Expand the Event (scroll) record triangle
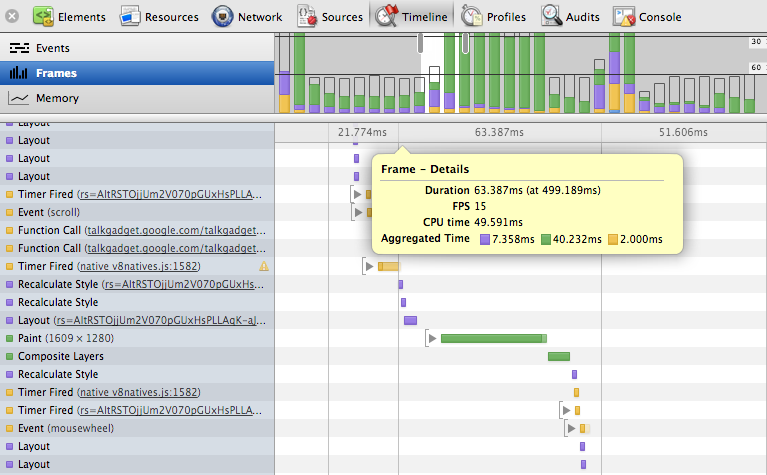The width and height of the screenshot is (767, 475). pos(358,212)
